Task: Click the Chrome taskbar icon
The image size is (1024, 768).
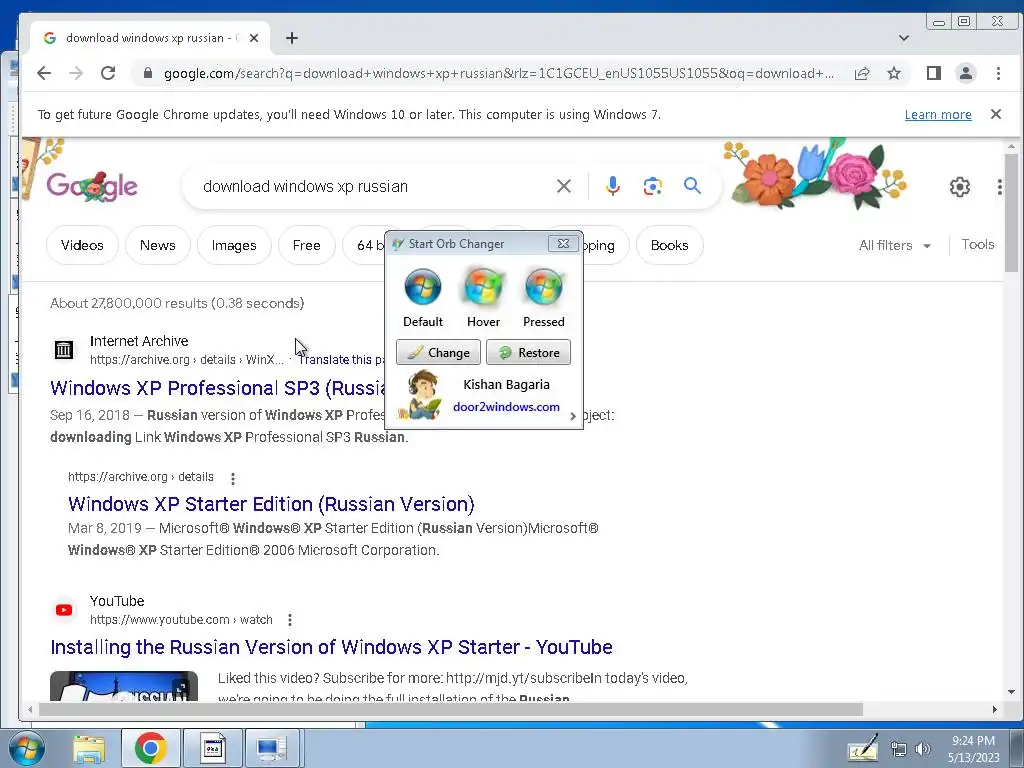Action: pyautogui.click(x=150, y=748)
